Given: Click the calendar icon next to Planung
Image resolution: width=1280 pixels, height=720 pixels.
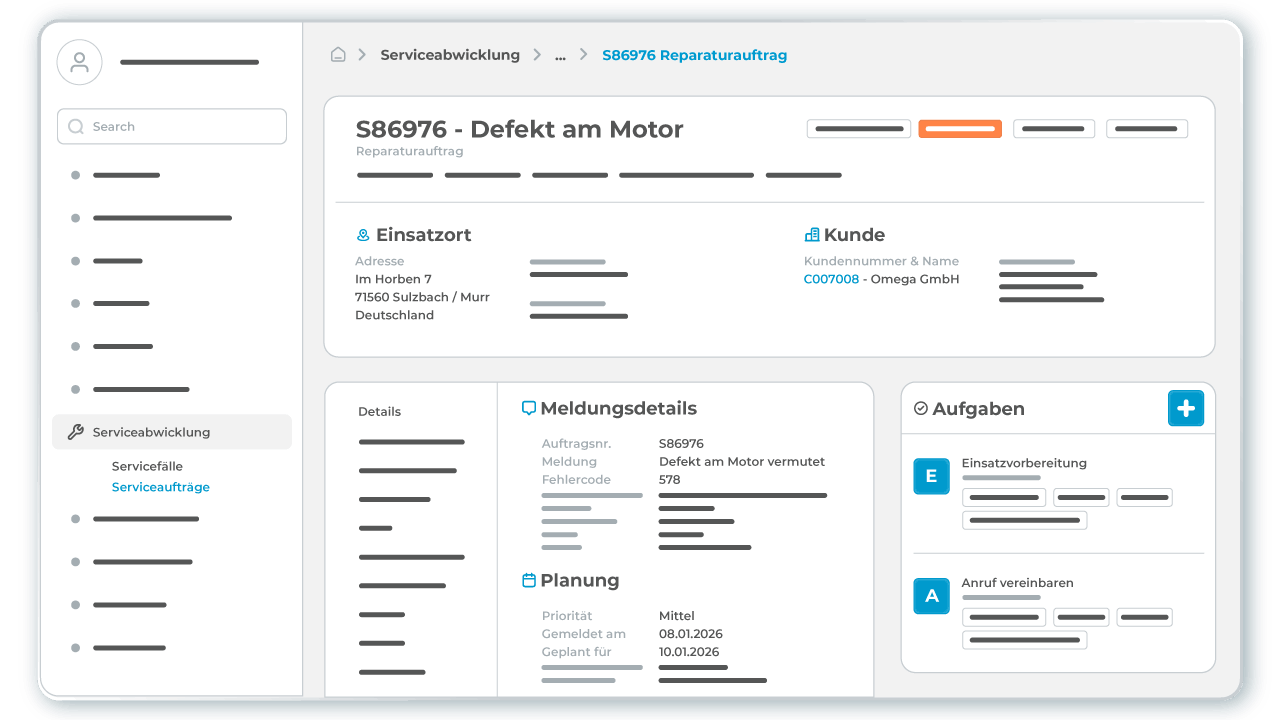Looking at the screenshot, I should pos(527,580).
